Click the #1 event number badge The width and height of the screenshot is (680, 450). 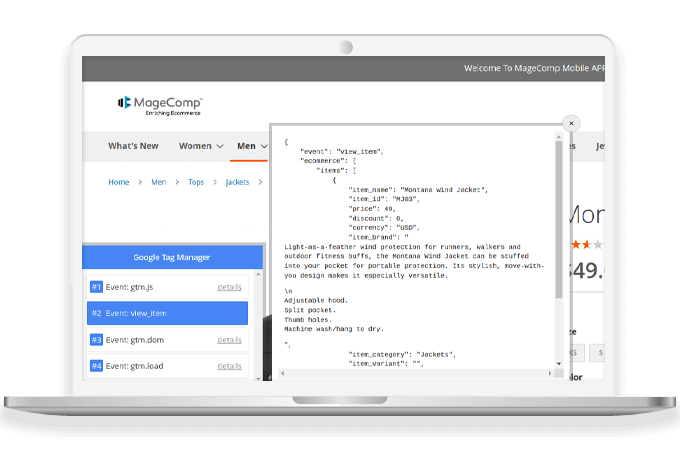[96, 287]
